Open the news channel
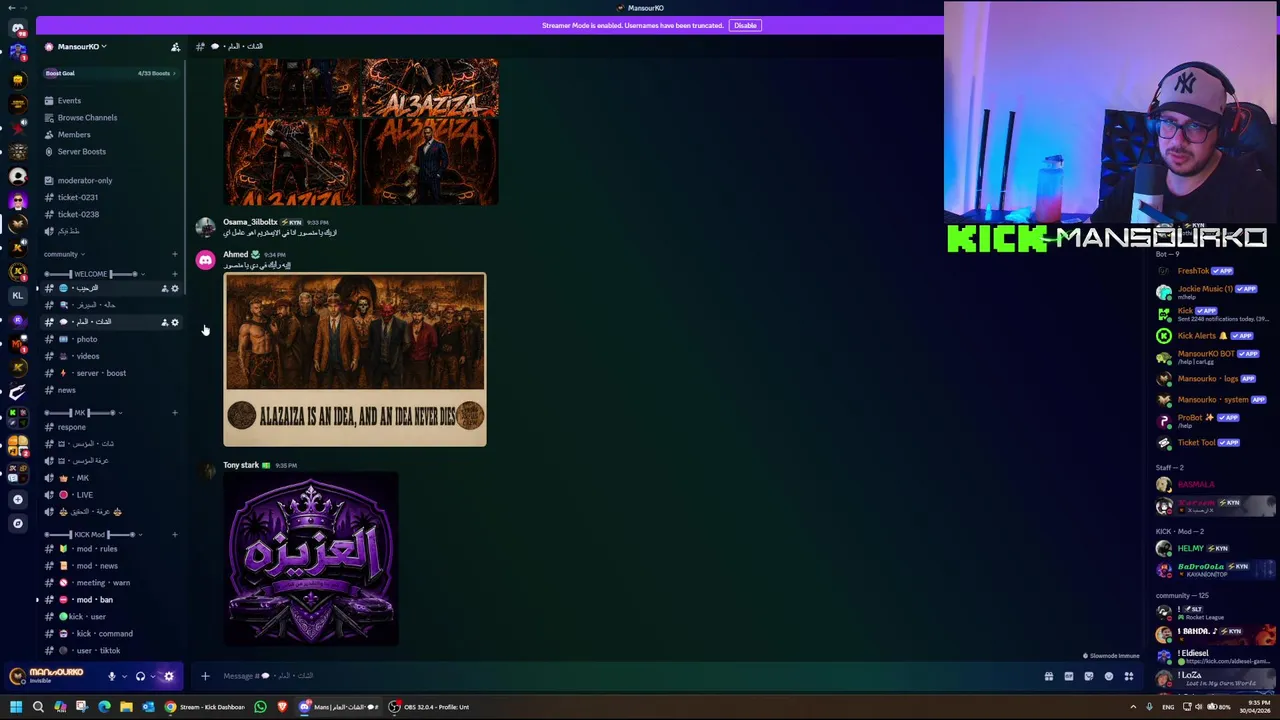 [x=110, y=390]
